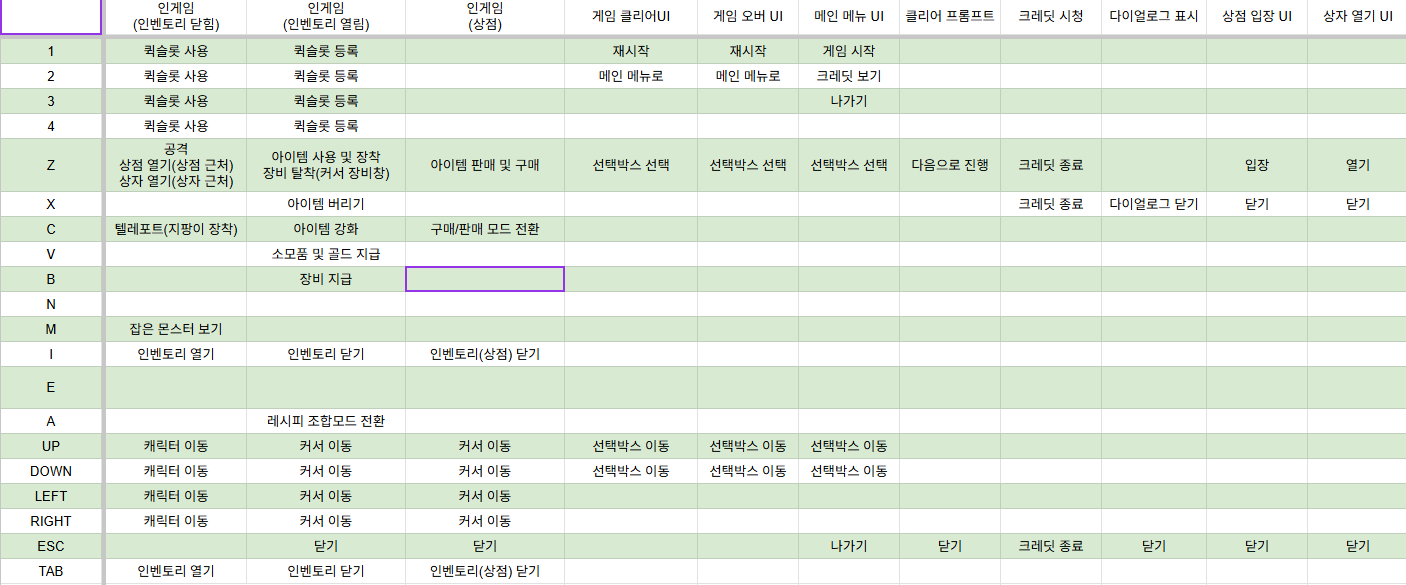
Task: Select the 다음으로 진행 cell
Action: pos(950,165)
